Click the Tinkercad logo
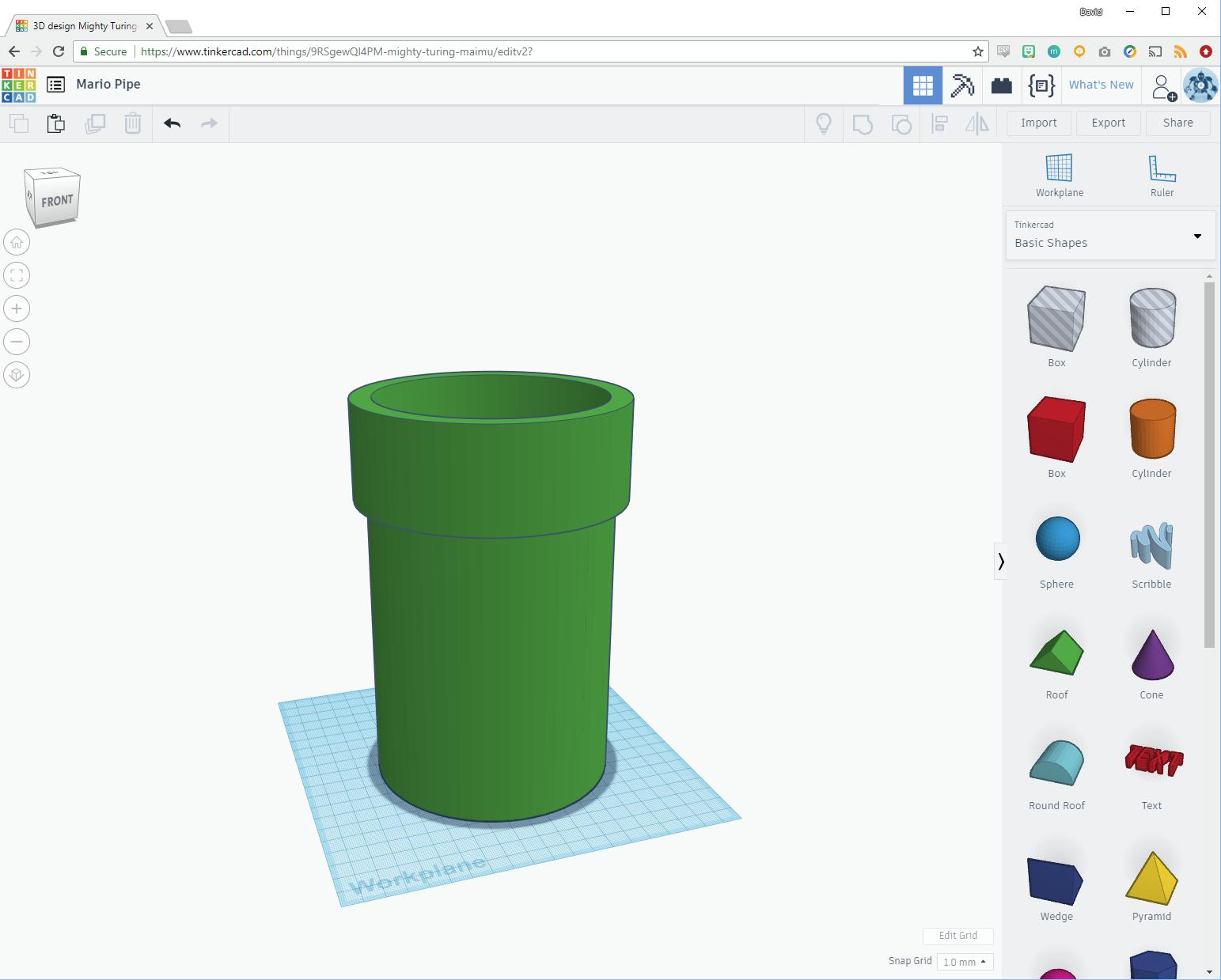1221x980 pixels. (x=19, y=85)
